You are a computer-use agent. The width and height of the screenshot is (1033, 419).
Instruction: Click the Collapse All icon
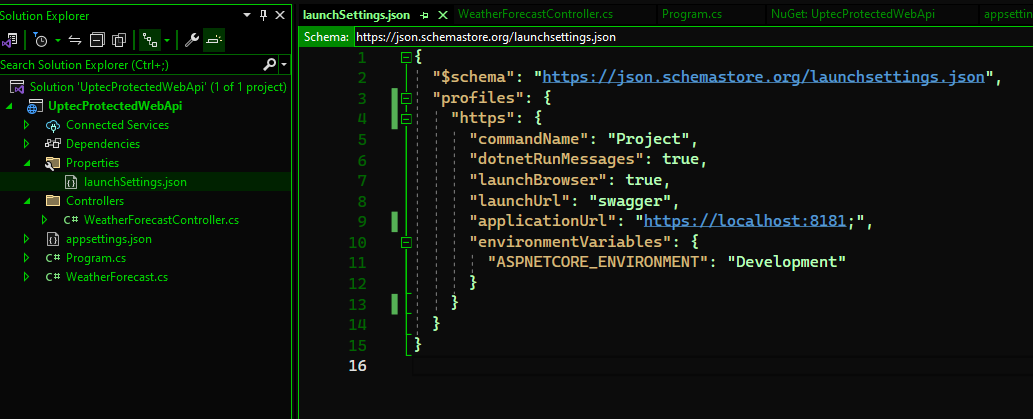point(97,40)
